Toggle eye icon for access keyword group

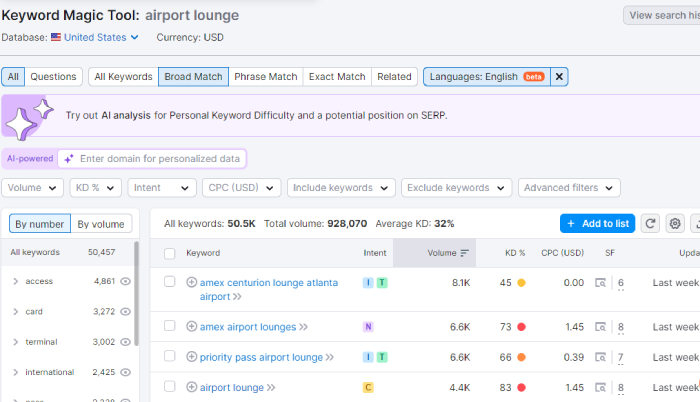(126, 282)
